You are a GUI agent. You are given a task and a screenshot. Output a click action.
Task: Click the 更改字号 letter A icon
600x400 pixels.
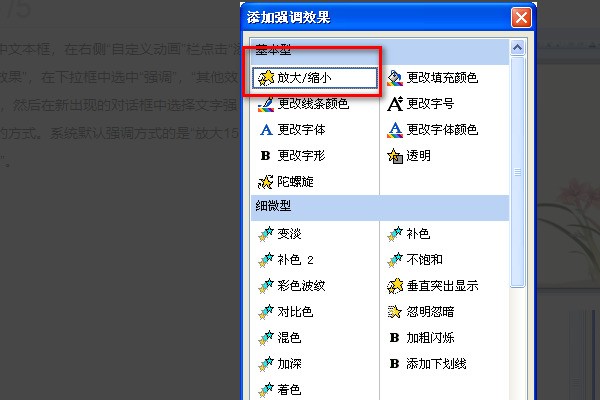(395, 104)
